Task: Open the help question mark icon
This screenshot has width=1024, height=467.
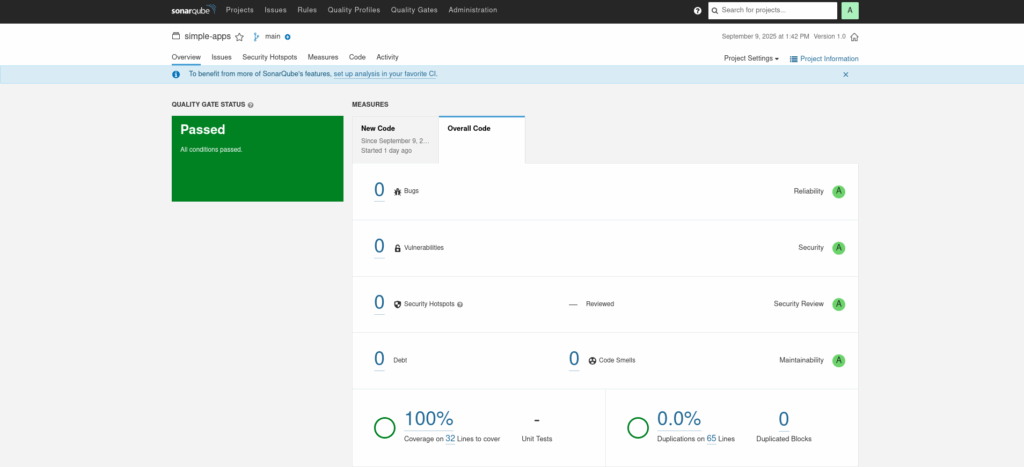Action: click(698, 10)
